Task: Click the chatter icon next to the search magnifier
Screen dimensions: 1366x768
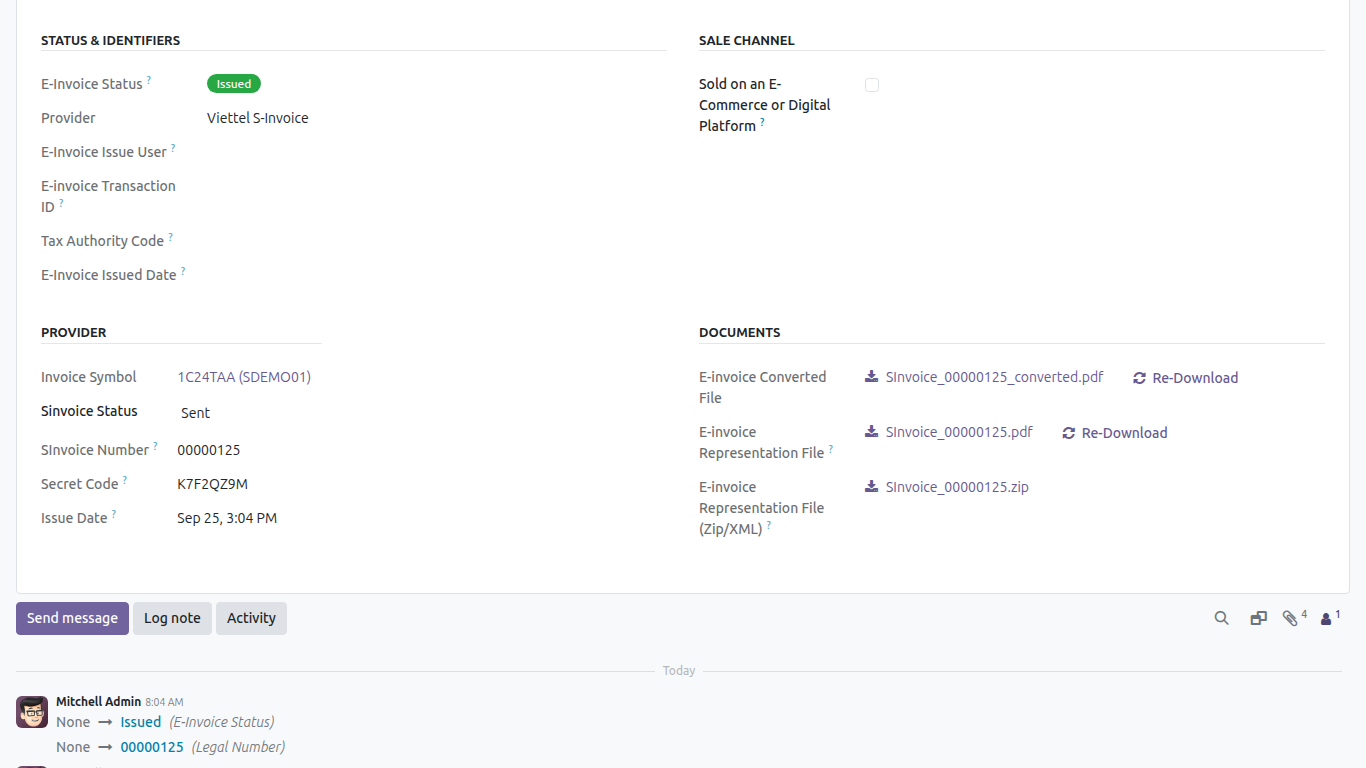Action: click(x=1258, y=618)
